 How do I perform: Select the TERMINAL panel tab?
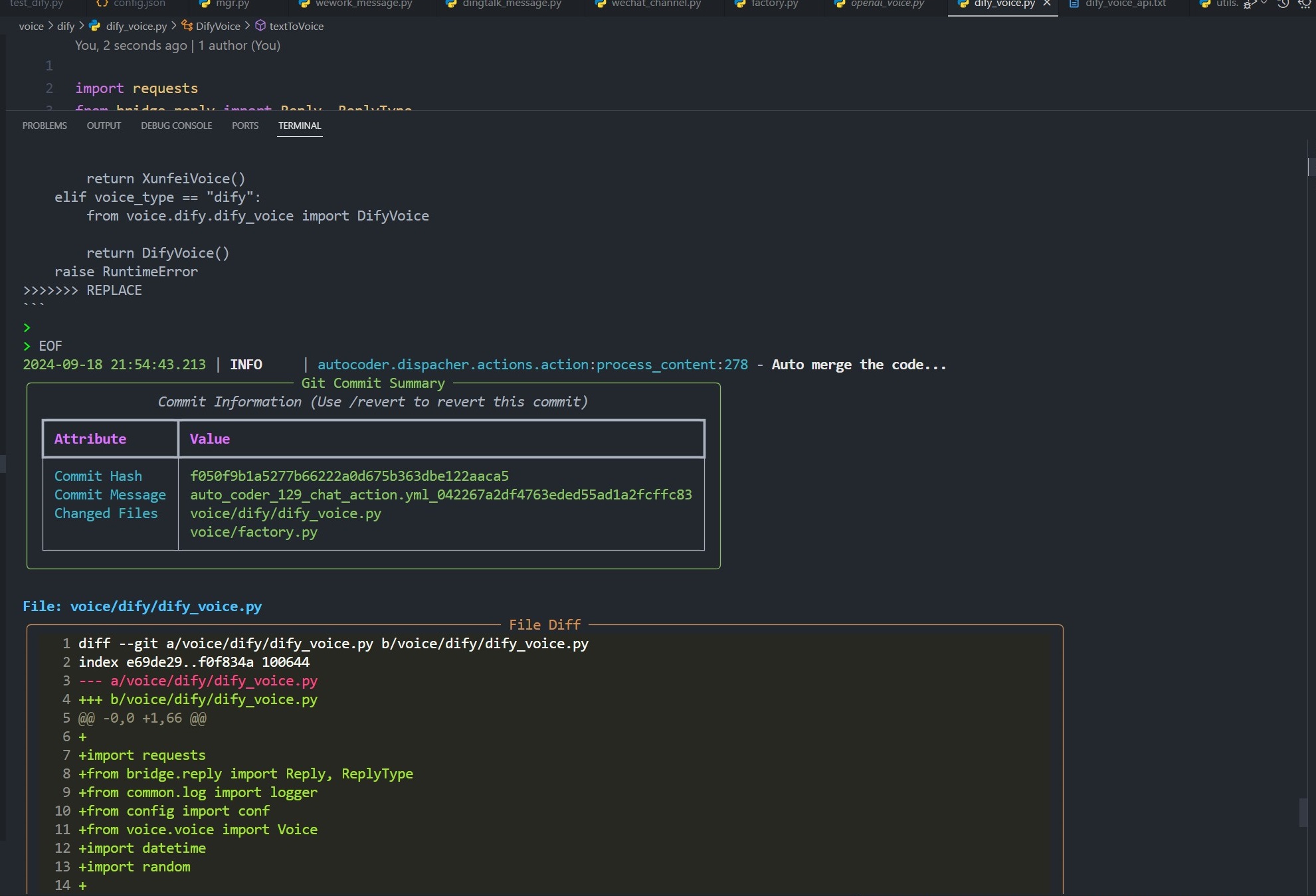pos(300,126)
